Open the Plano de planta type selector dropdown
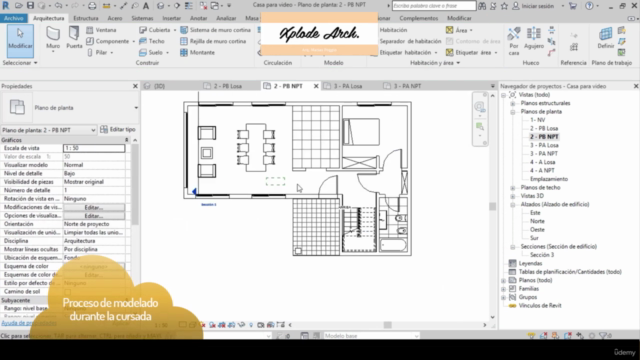Image resolution: width=640 pixels, height=360 pixels. (x=136, y=108)
